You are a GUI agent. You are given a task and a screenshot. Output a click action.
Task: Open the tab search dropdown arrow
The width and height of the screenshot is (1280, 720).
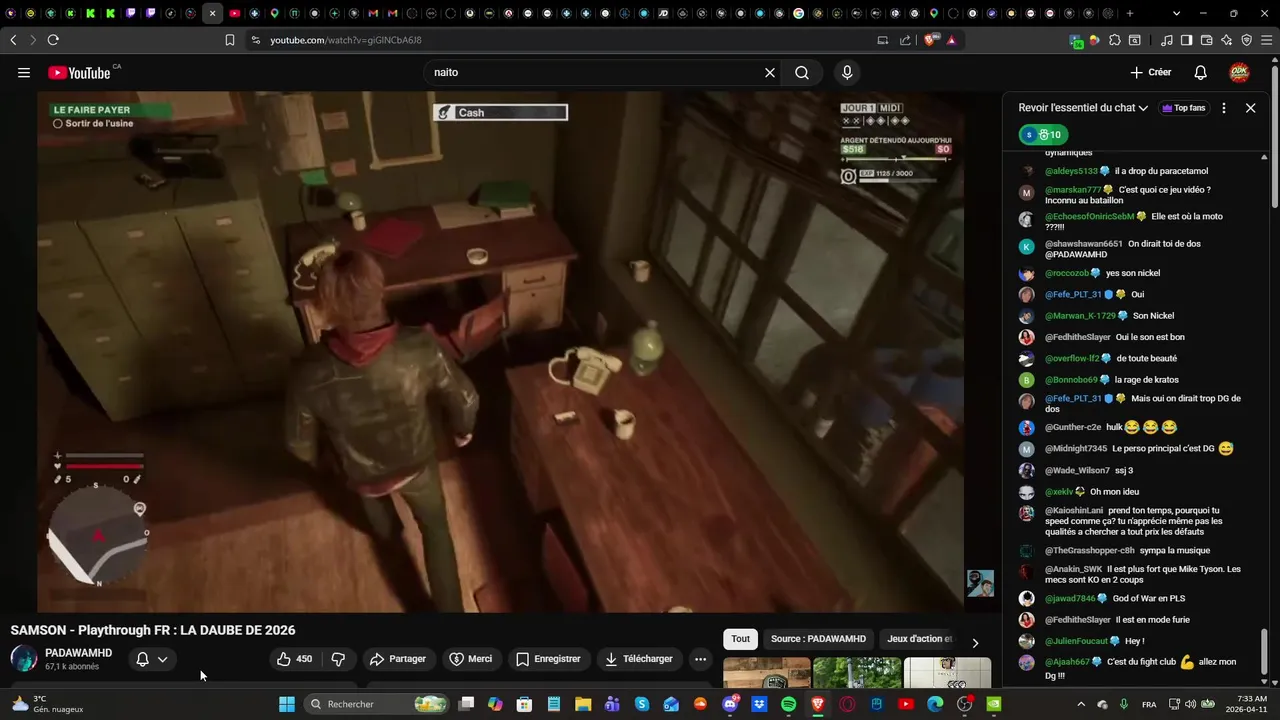[1176, 13]
